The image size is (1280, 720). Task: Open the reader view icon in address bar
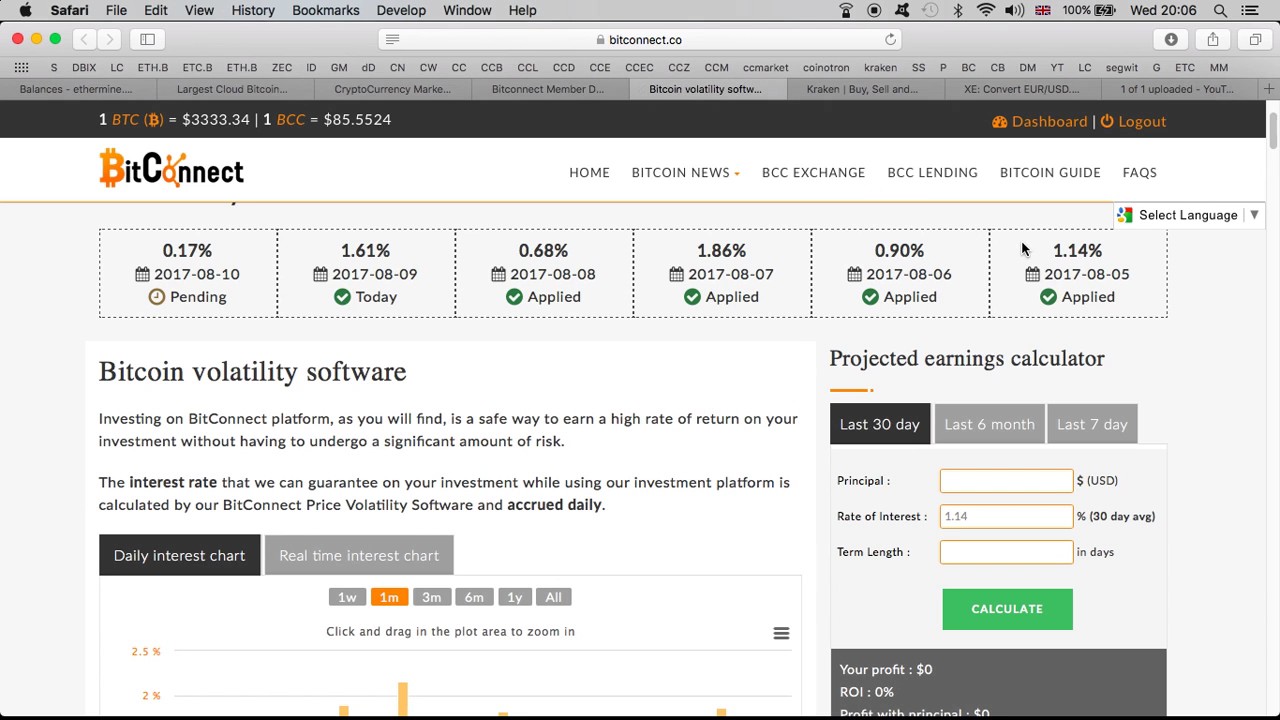(392, 39)
